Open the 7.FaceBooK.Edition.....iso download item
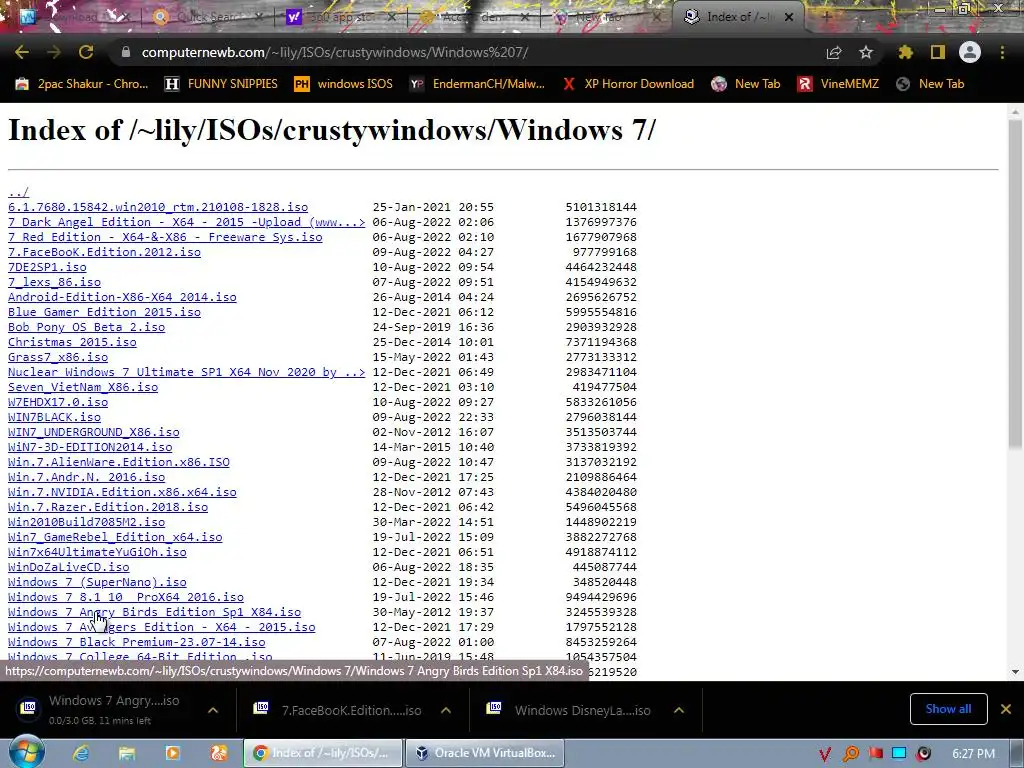The image size is (1024, 768). click(340, 710)
